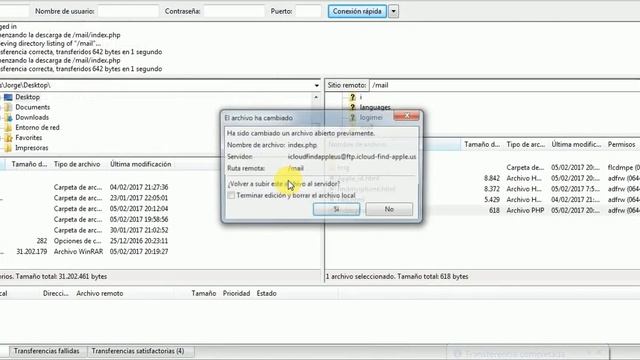This screenshot has height=360, width=640.
Task: Click the 31.202.179 size cell
Action: [32, 251]
